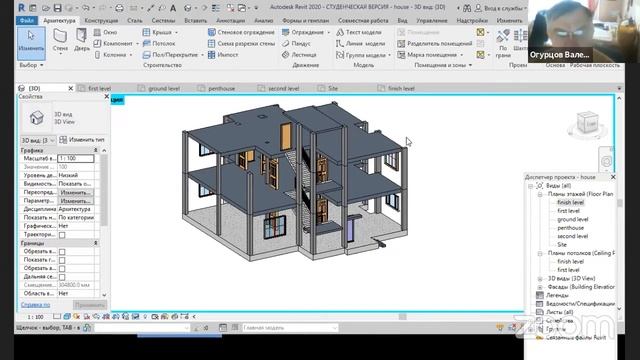Click Изменить button for Переопред... row
Viewport: 640px width, 360px height.
76,193
